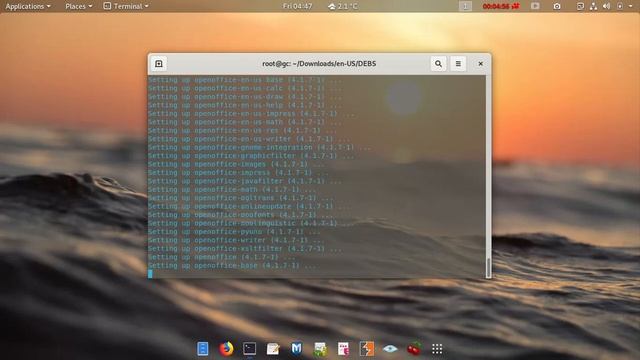Image resolution: width=640 pixels, height=360 pixels.
Task: Show all applications grid in dock
Action: pyautogui.click(x=437, y=349)
